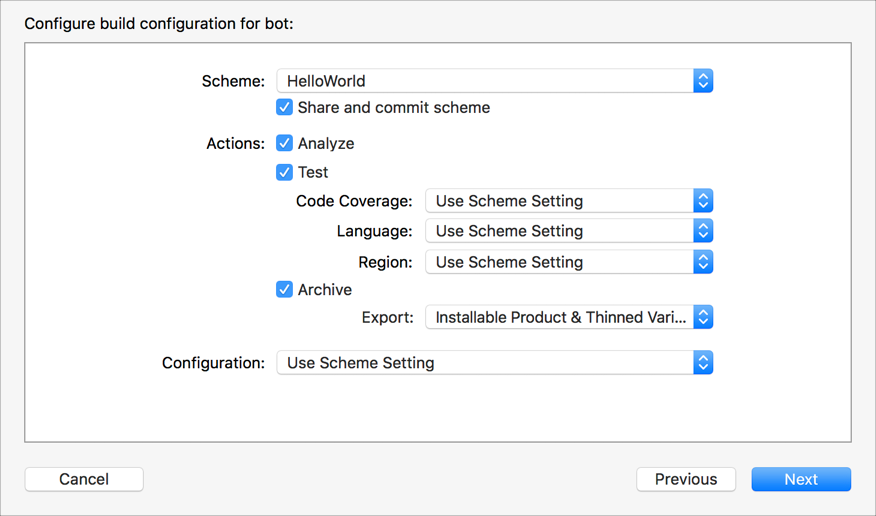Click the blue arrows on Language popup
Viewport: 876px width, 516px height.
coord(703,231)
